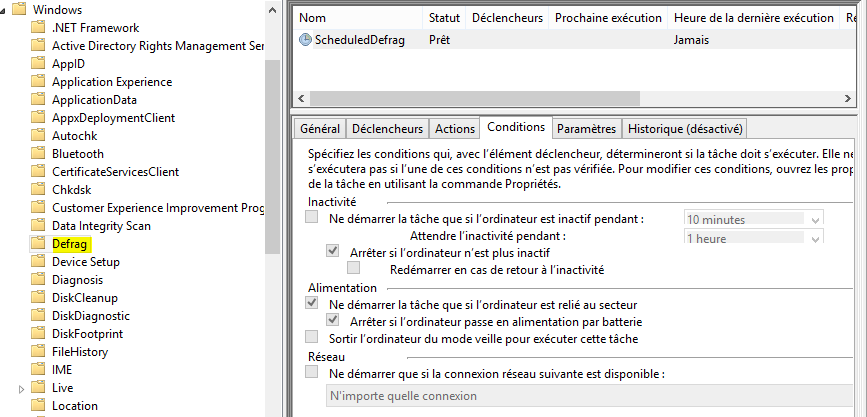Click the Chkdsk folder icon

click(38, 190)
